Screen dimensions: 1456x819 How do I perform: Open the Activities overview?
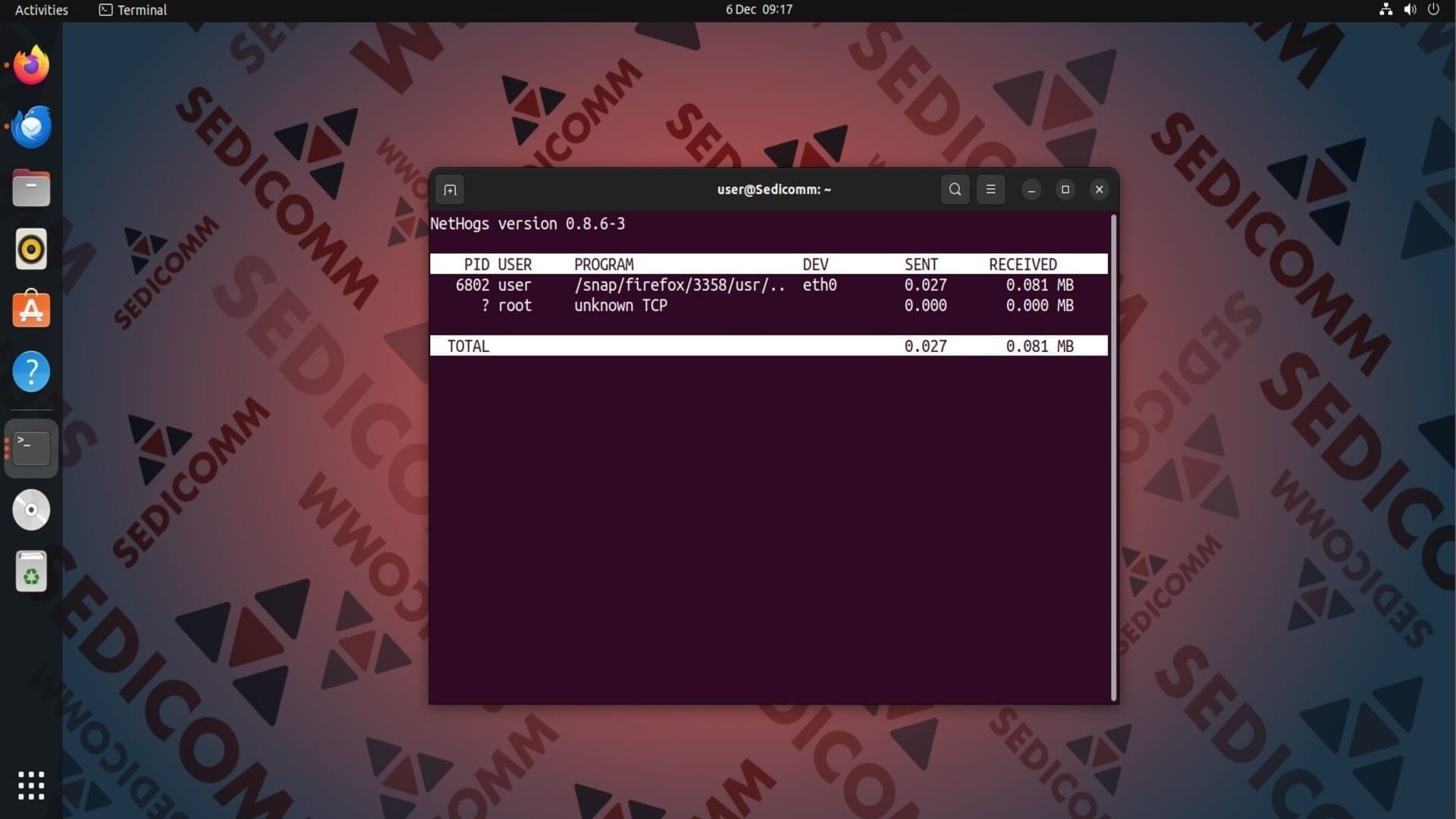(42, 10)
